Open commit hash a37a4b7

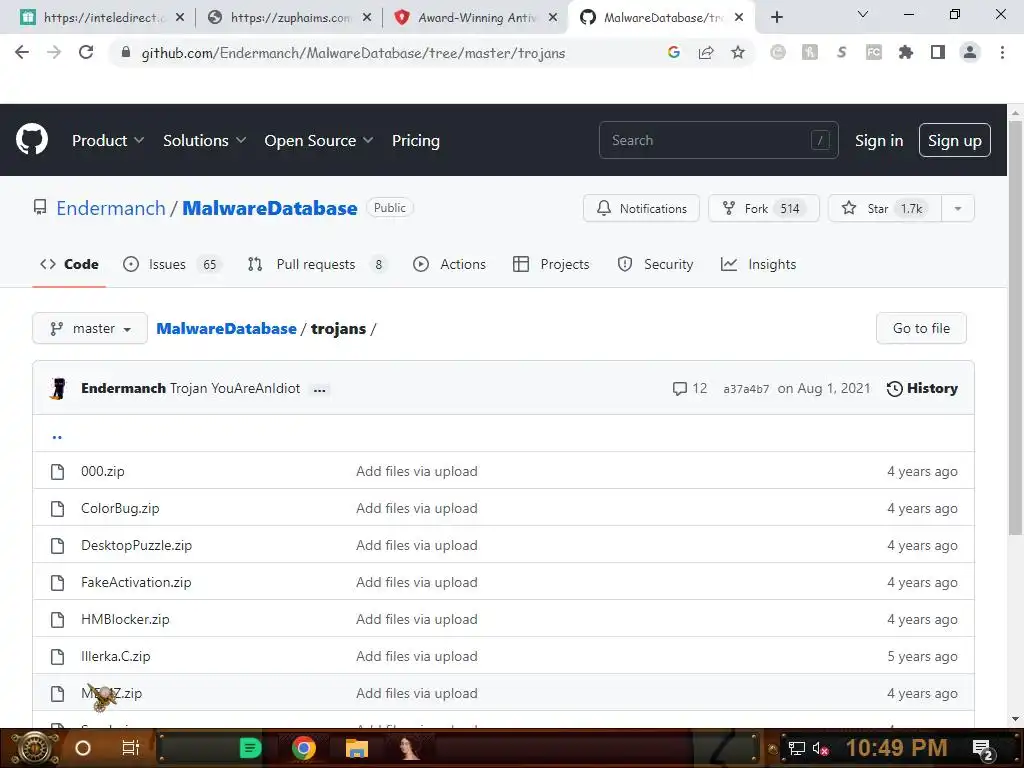746,389
